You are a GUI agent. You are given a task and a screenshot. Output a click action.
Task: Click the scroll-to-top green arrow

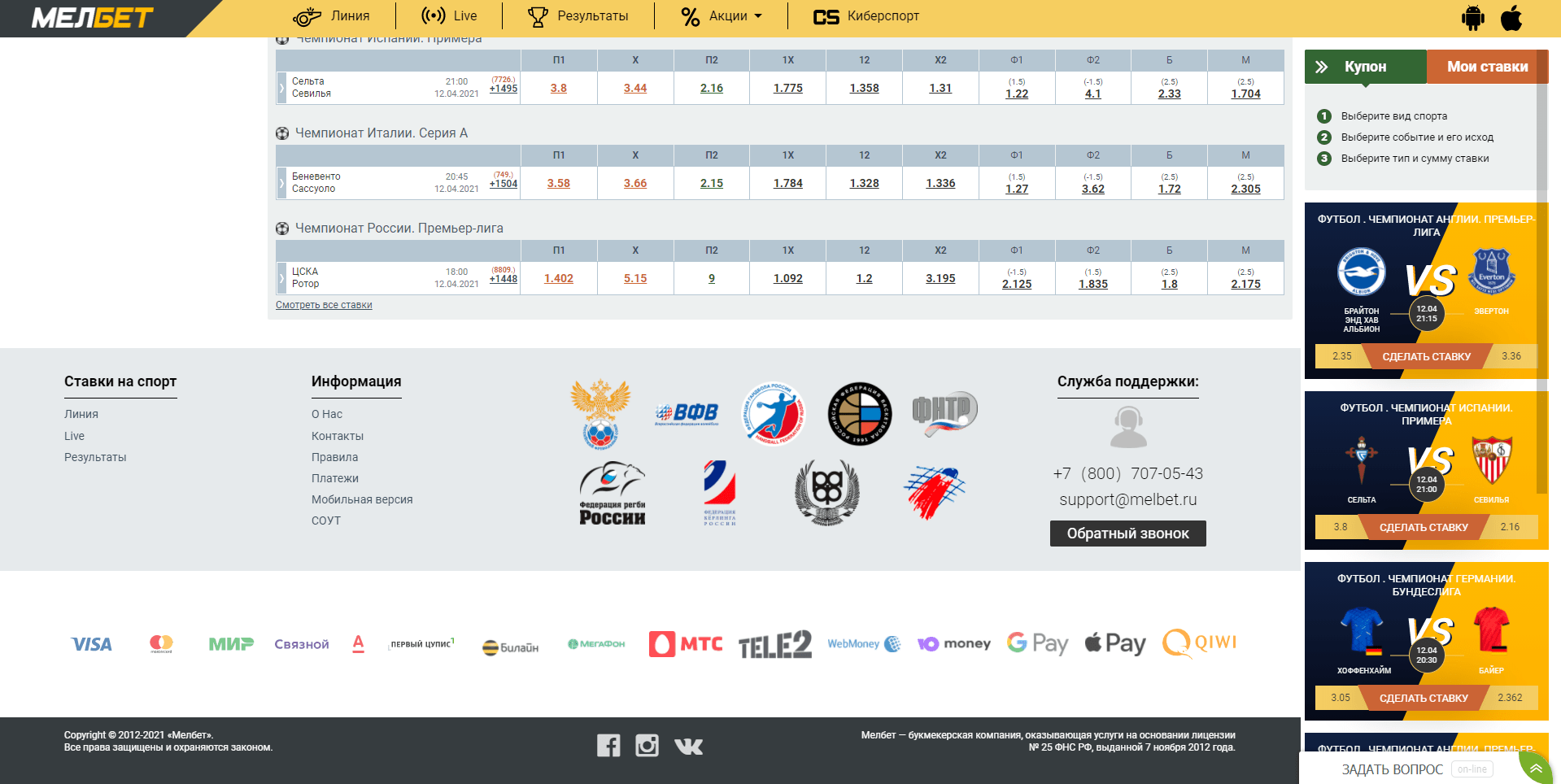[x=1536, y=769]
